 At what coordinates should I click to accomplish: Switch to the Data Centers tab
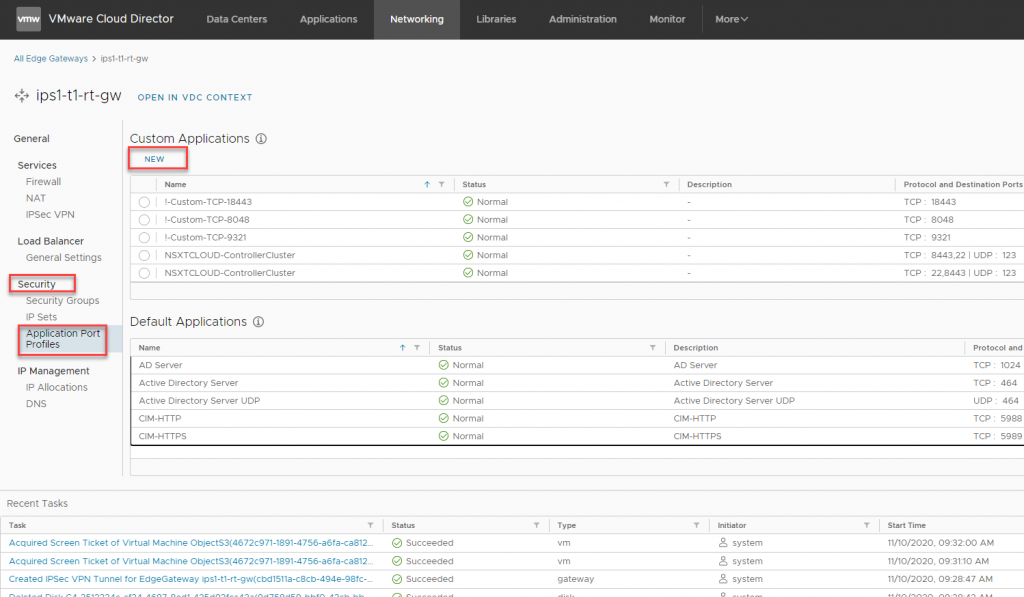[x=239, y=19]
